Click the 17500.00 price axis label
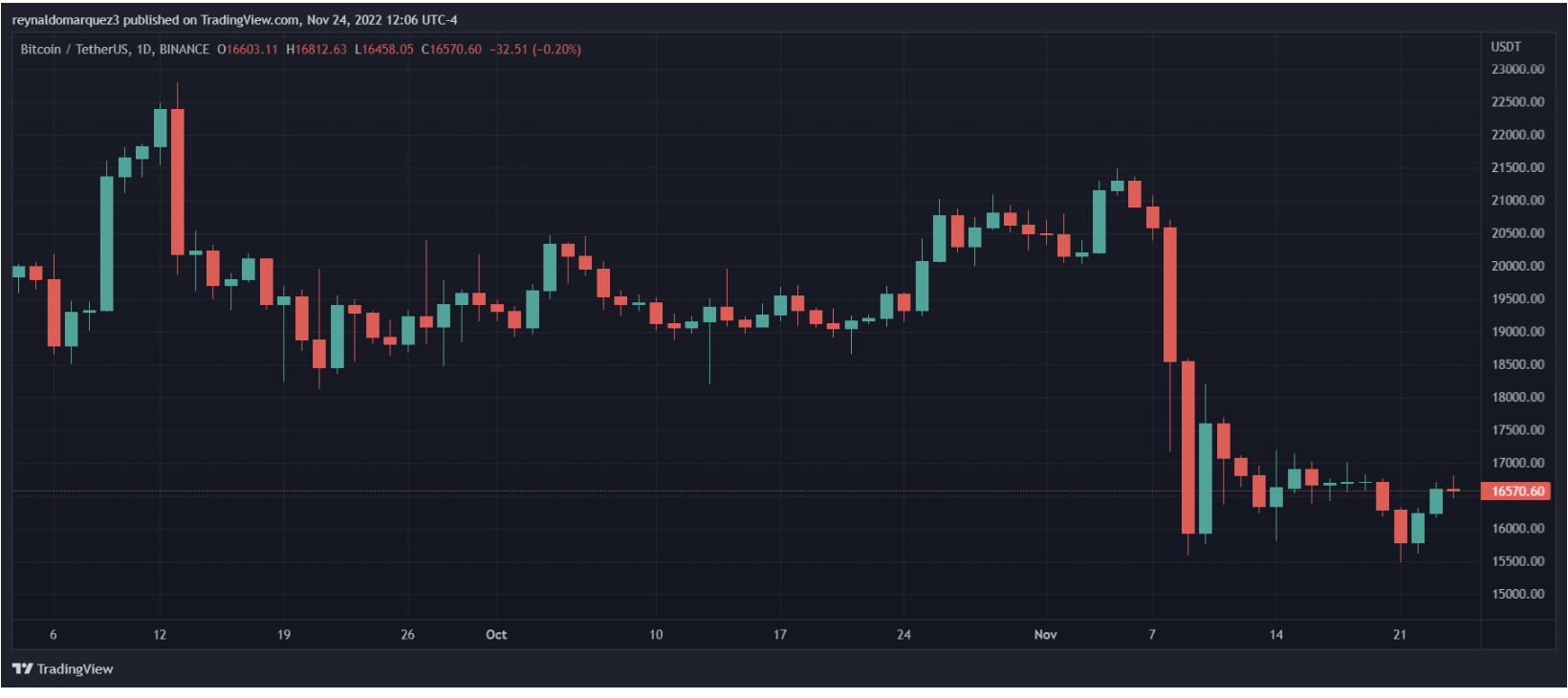 click(x=1517, y=430)
